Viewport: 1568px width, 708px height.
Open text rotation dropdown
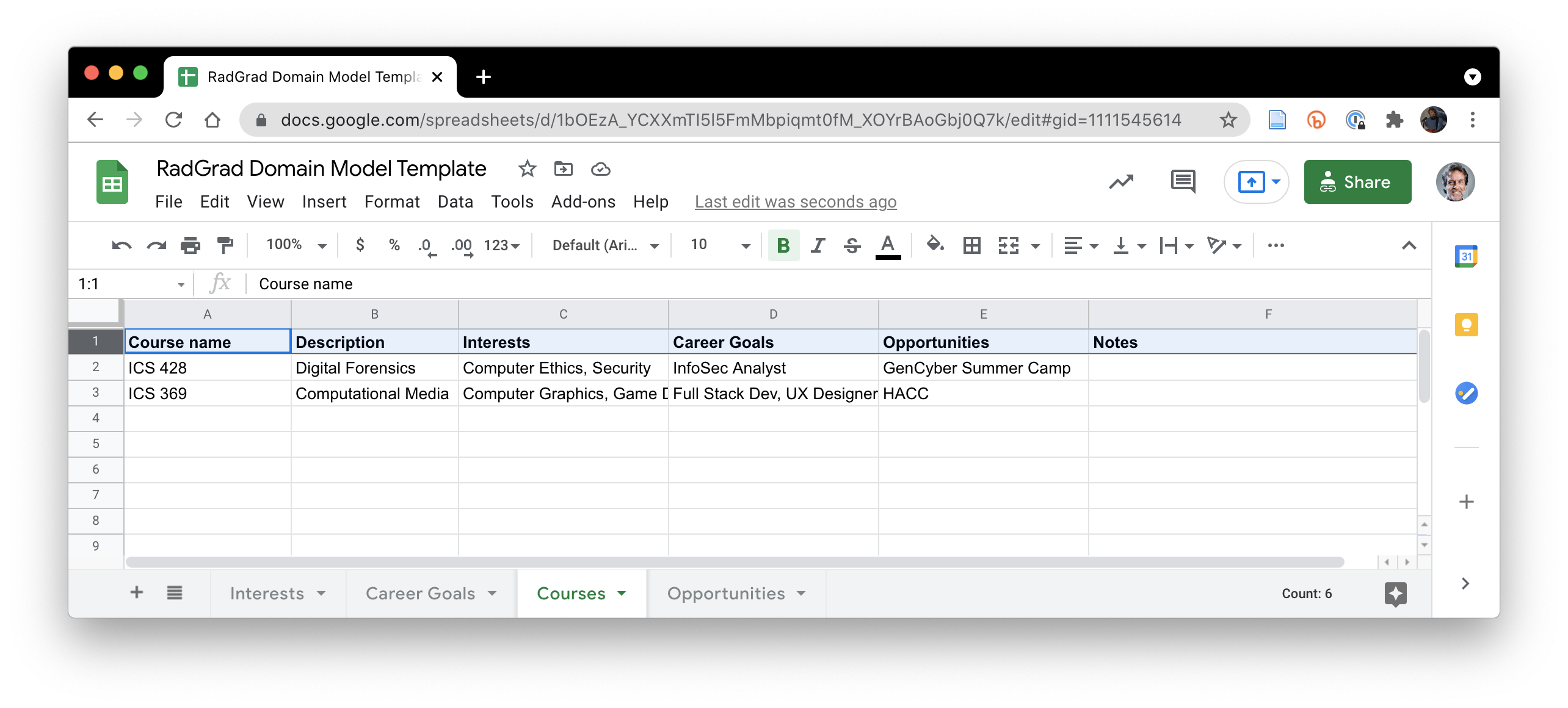click(1224, 245)
